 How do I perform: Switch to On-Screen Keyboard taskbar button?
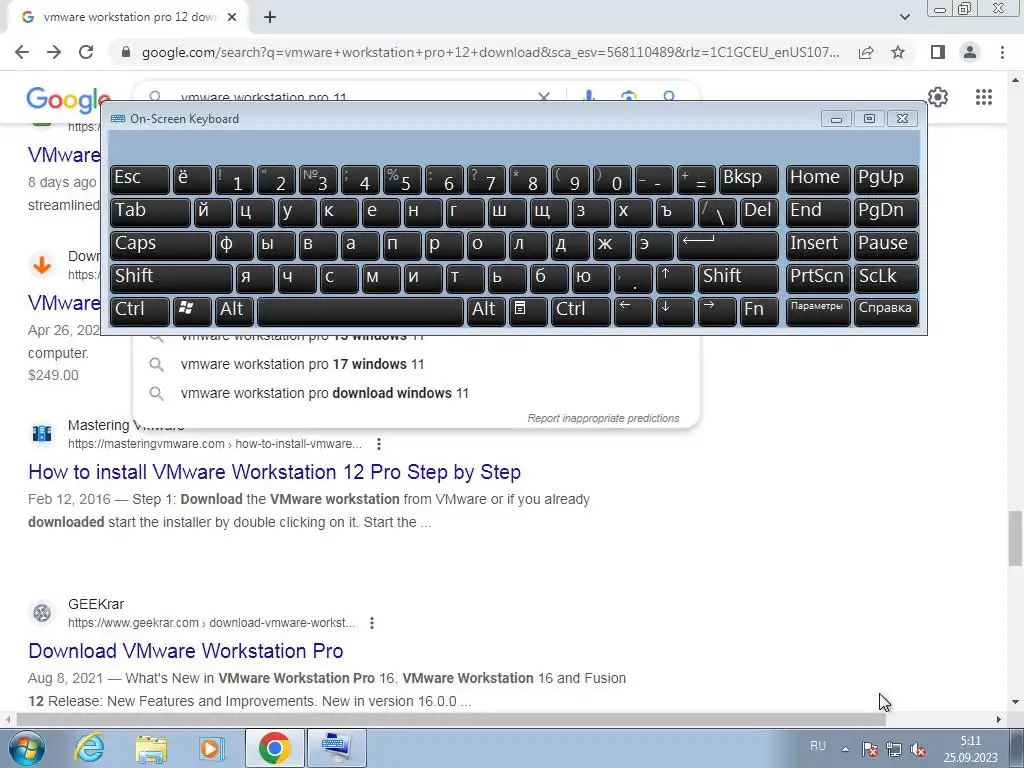337,748
